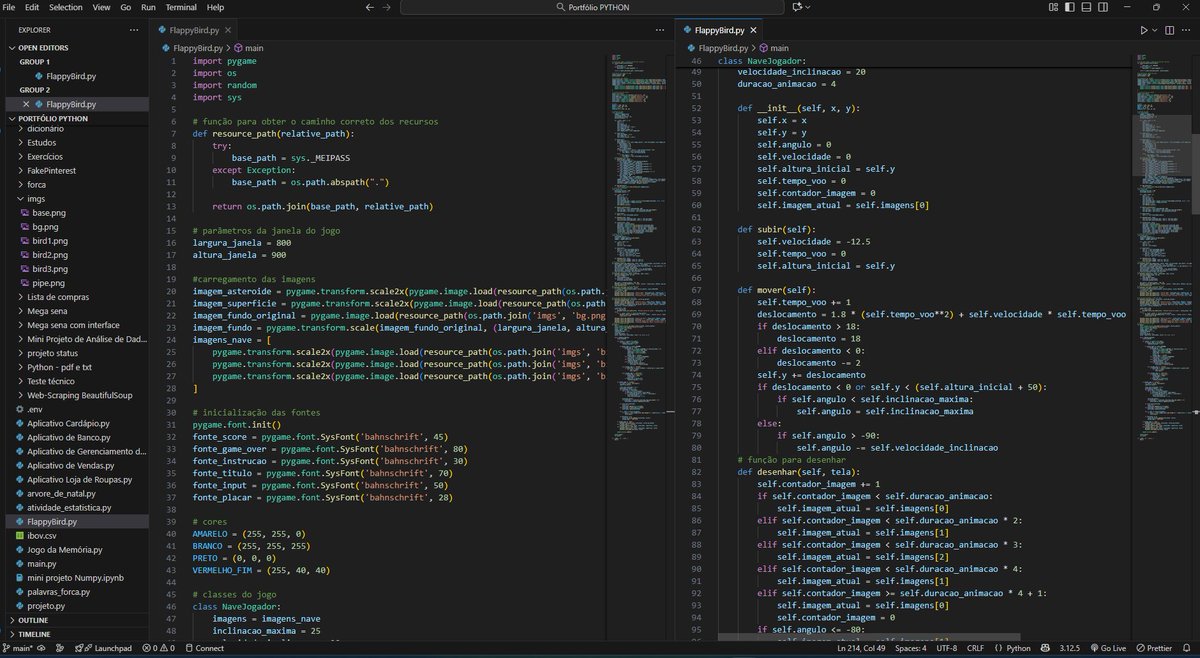Click Ln 214, Col 49 cursor position

(862, 648)
